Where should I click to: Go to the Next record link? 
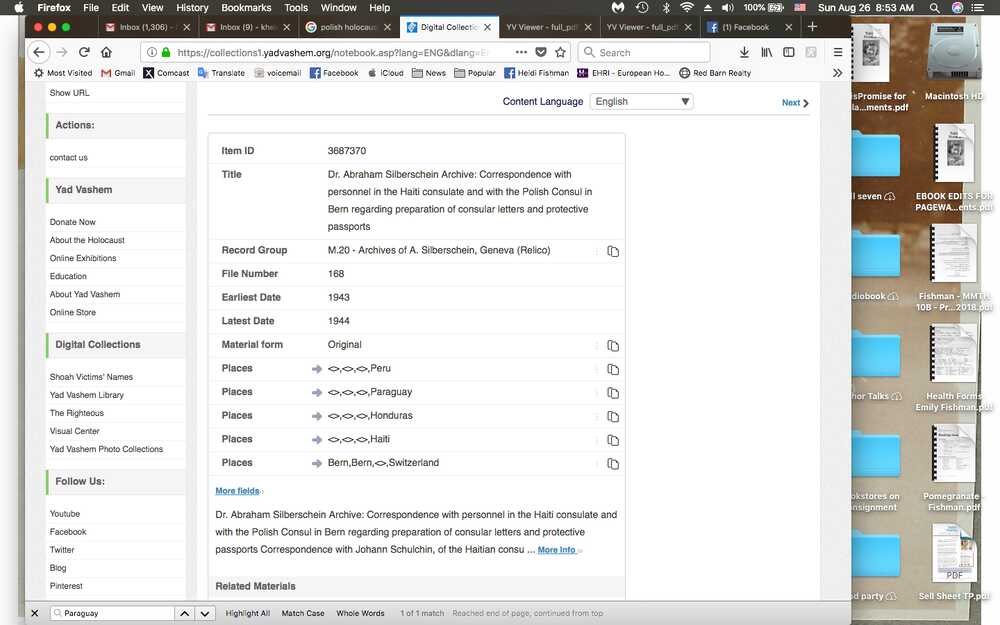click(795, 102)
